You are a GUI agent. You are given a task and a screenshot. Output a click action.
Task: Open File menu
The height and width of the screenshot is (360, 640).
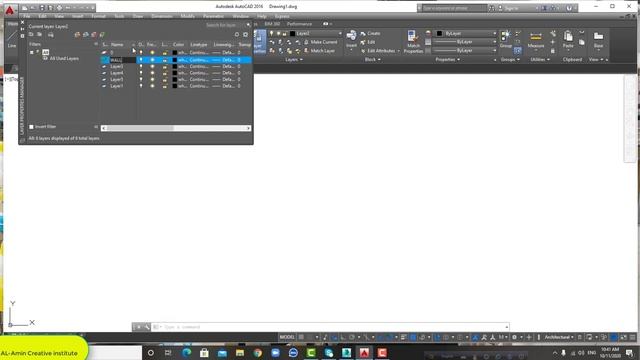point(27,16)
